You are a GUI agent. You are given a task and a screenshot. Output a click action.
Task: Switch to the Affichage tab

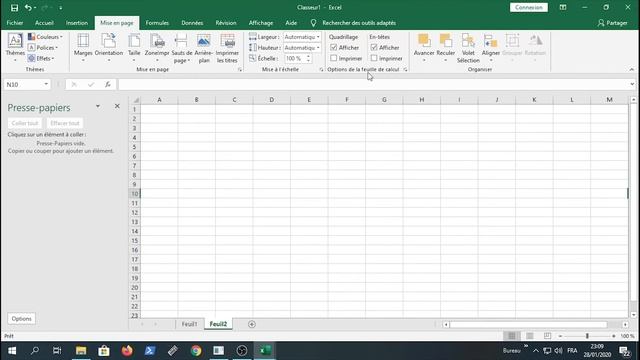261,23
